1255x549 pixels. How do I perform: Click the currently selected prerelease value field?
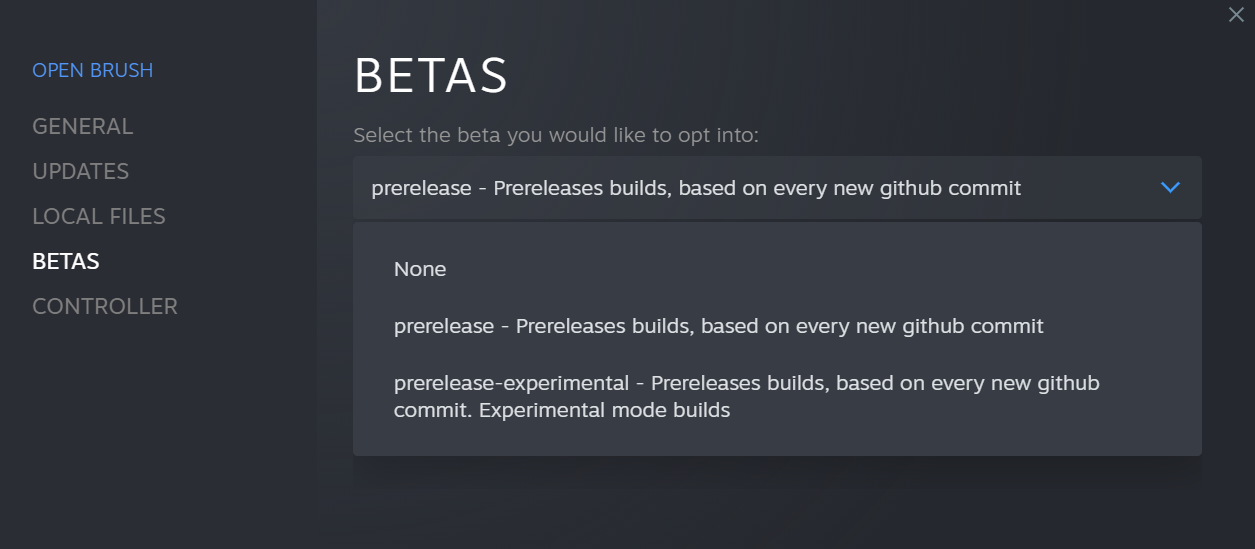(695, 188)
